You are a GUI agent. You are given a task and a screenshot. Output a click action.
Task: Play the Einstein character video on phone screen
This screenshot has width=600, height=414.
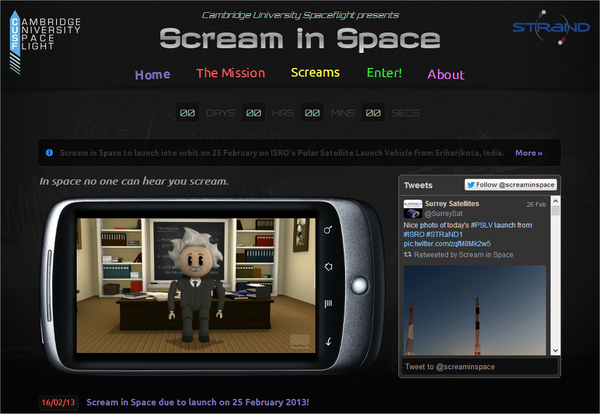[196, 285]
